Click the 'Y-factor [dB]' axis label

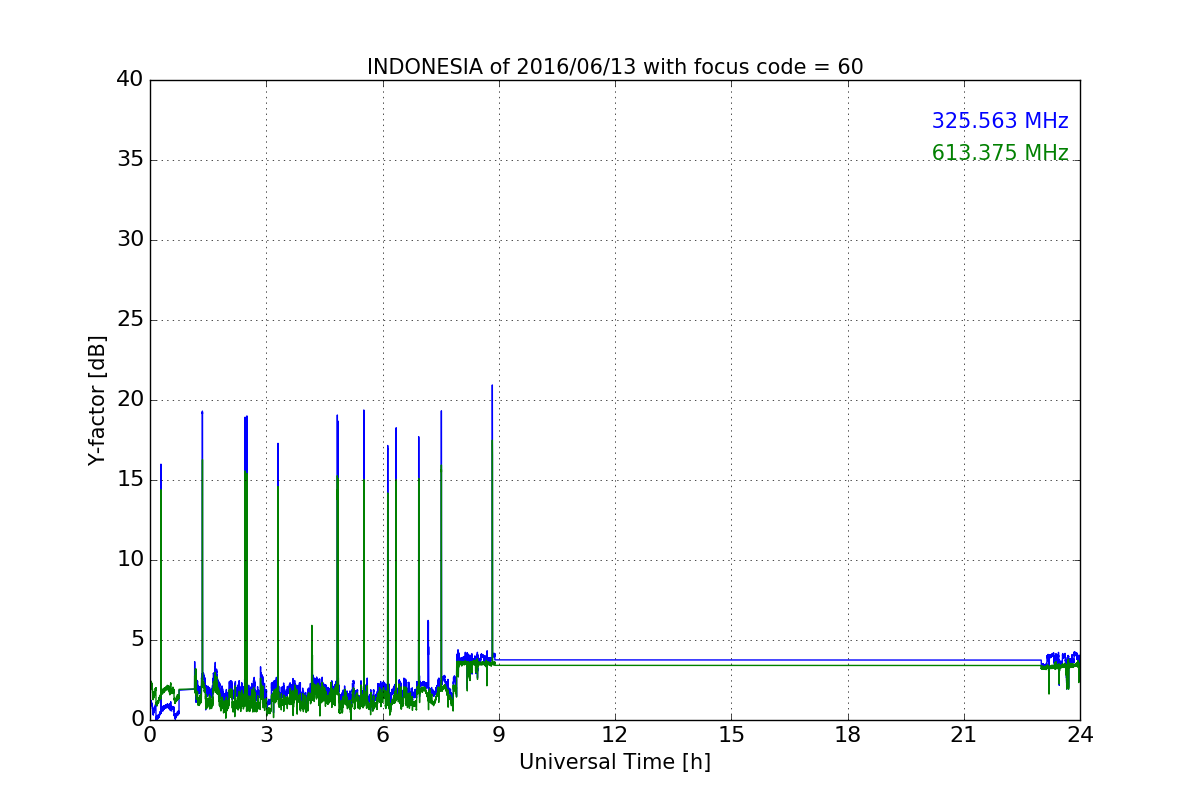pos(97,400)
